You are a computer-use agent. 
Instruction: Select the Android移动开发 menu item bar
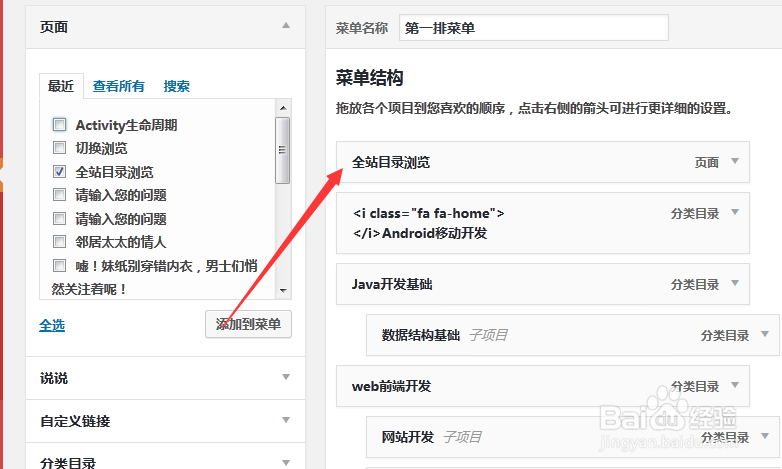pyautogui.click(x=543, y=223)
